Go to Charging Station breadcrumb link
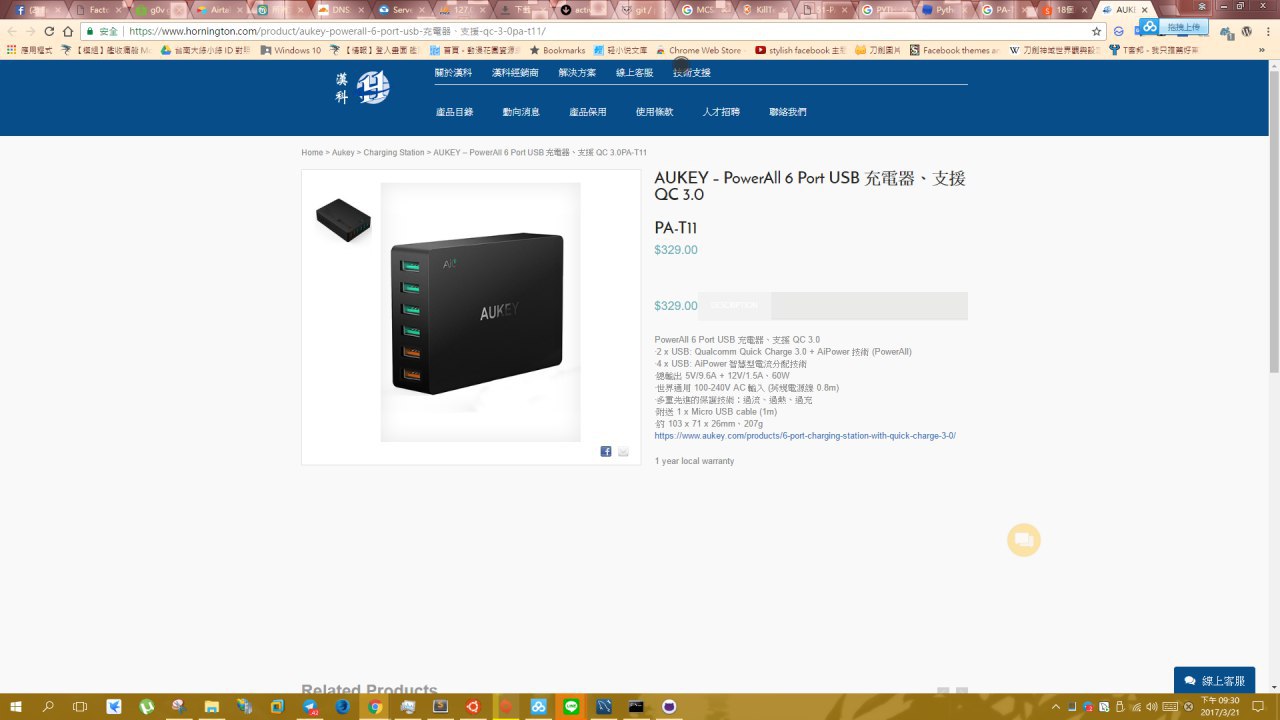1280x720 pixels. pos(394,153)
